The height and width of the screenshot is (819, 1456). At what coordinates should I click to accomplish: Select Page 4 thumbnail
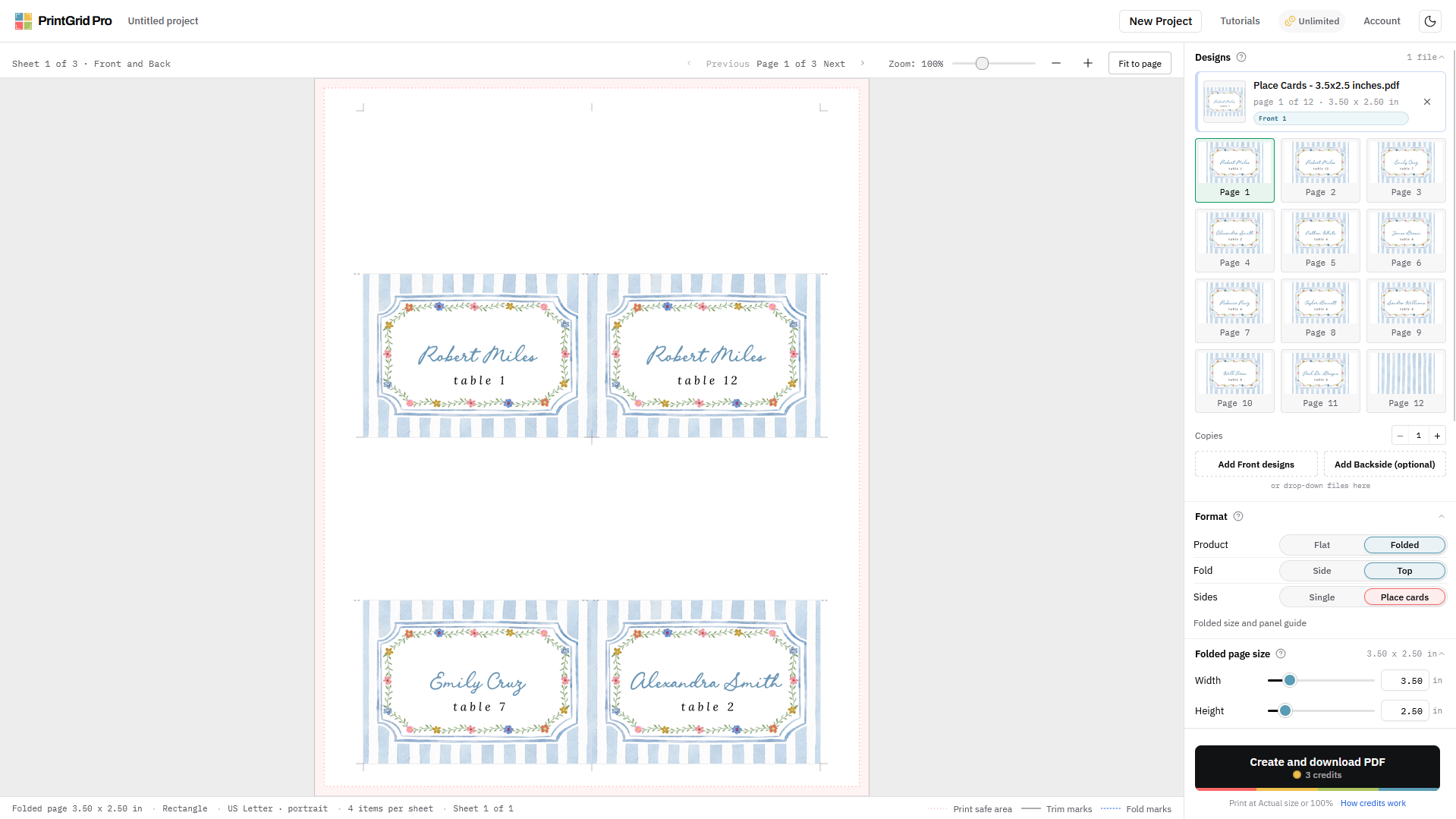click(x=1234, y=241)
